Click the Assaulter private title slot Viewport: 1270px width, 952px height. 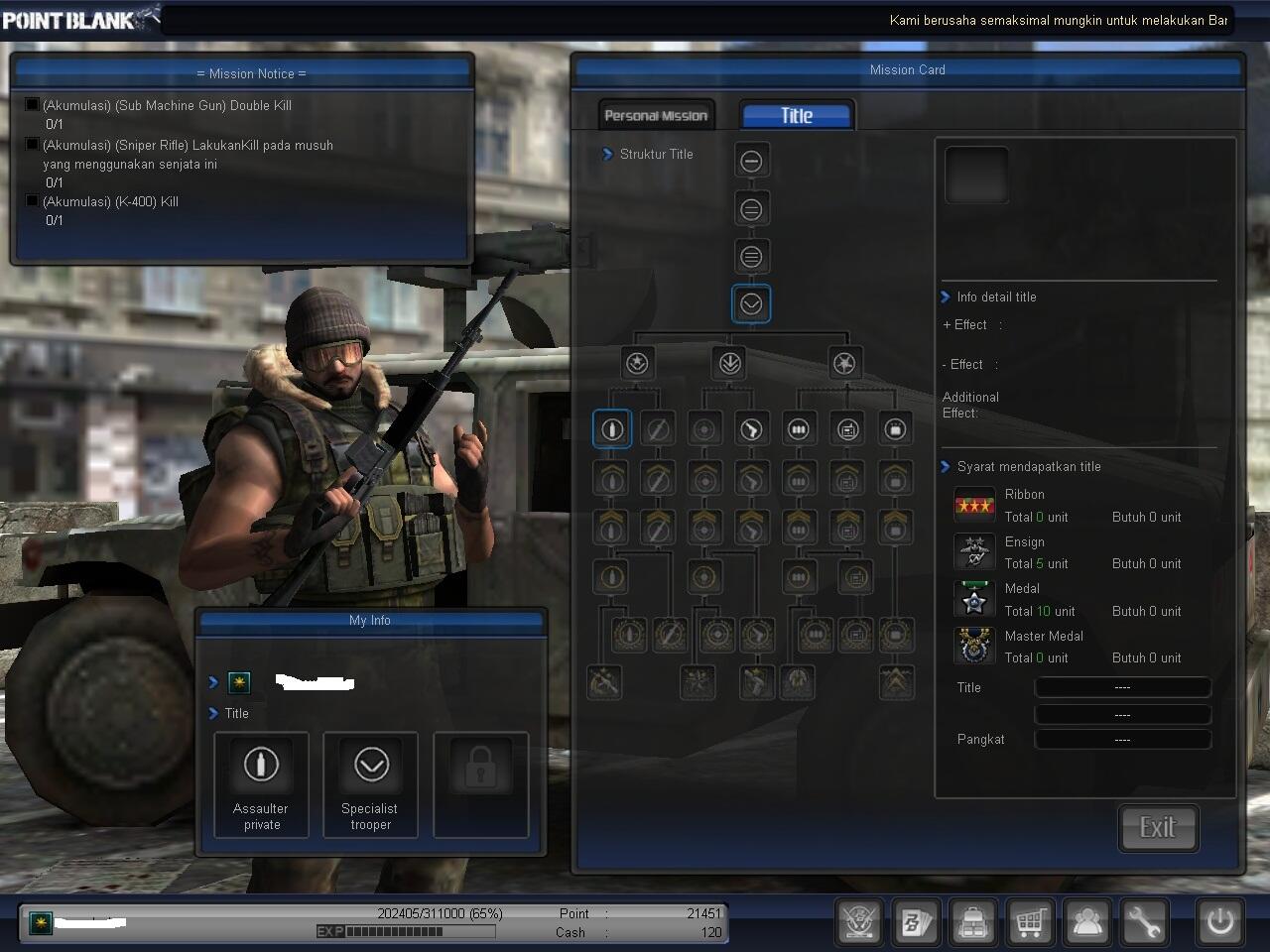click(261, 784)
